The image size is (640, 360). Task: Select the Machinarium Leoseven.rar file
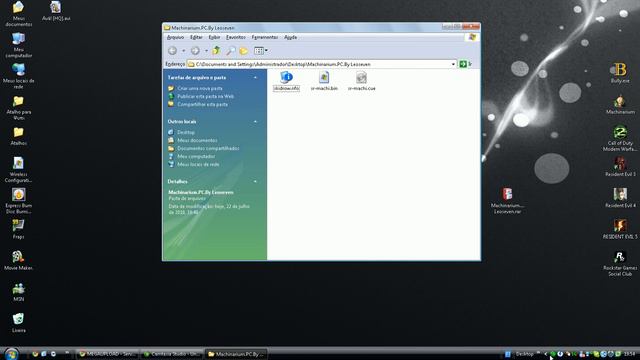(x=507, y=201)
